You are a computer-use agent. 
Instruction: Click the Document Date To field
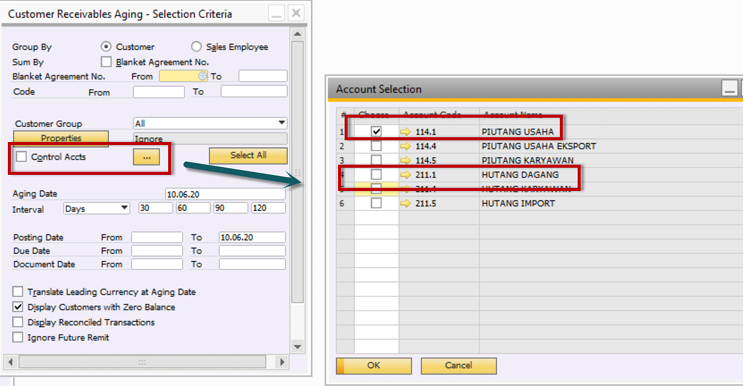pyautogui.click(x=252, y=264)
